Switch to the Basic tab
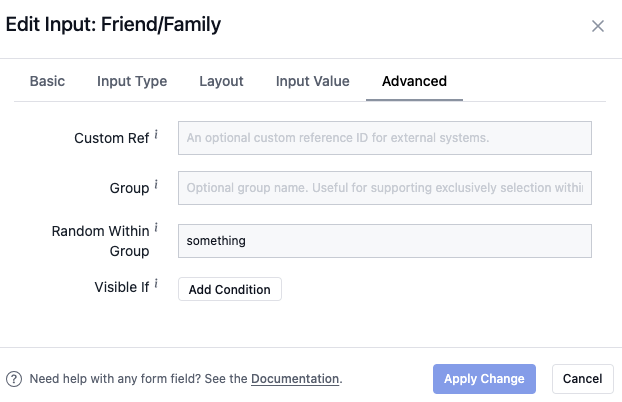Viewport: 622px width, 402px height. coord(47,81)
